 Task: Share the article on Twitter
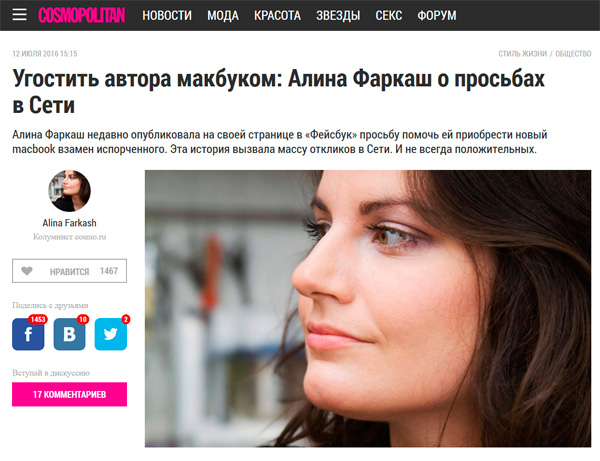(111, 334)
